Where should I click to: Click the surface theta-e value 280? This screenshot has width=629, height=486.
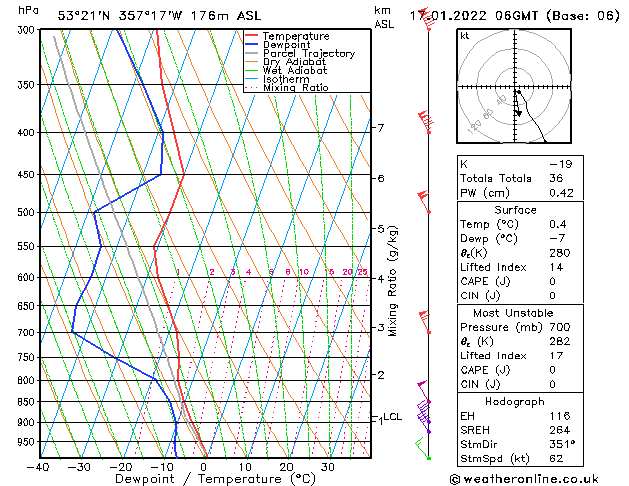click(560, 253)
